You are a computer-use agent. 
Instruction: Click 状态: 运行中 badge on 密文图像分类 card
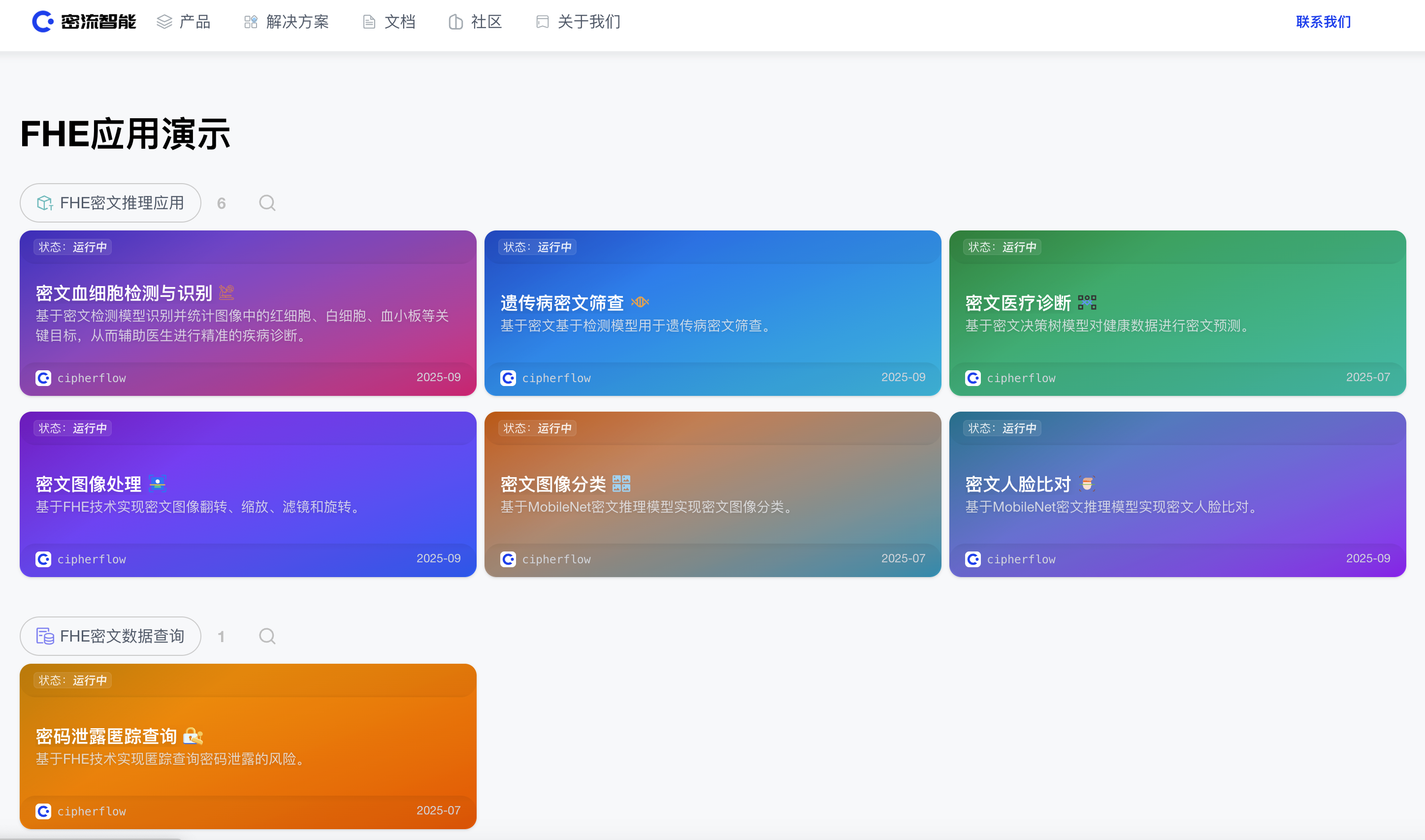(x=537, y=428)
